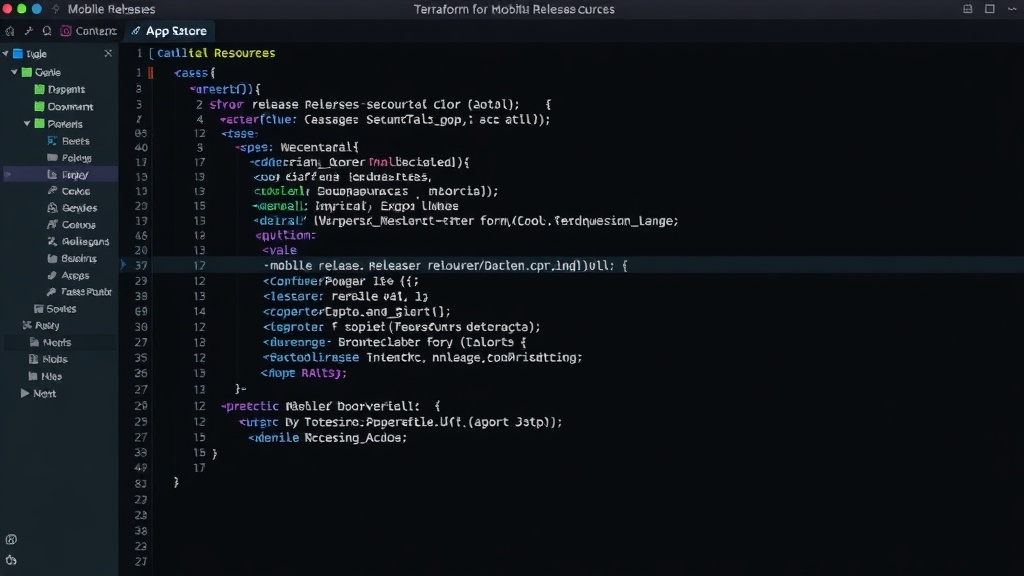Toggle the orange breakpoint marker on line 1
The image size is (1024, 576).
pos(151,72)
